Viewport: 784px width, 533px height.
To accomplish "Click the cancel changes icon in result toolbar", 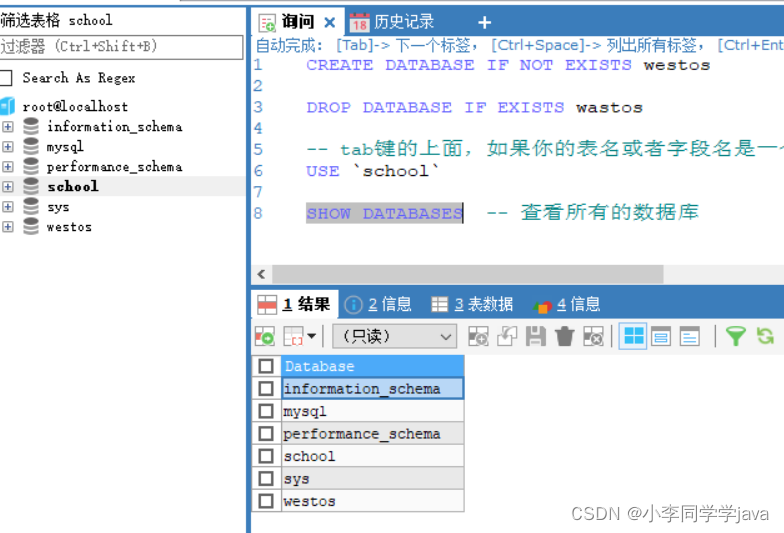I will 594,336.
